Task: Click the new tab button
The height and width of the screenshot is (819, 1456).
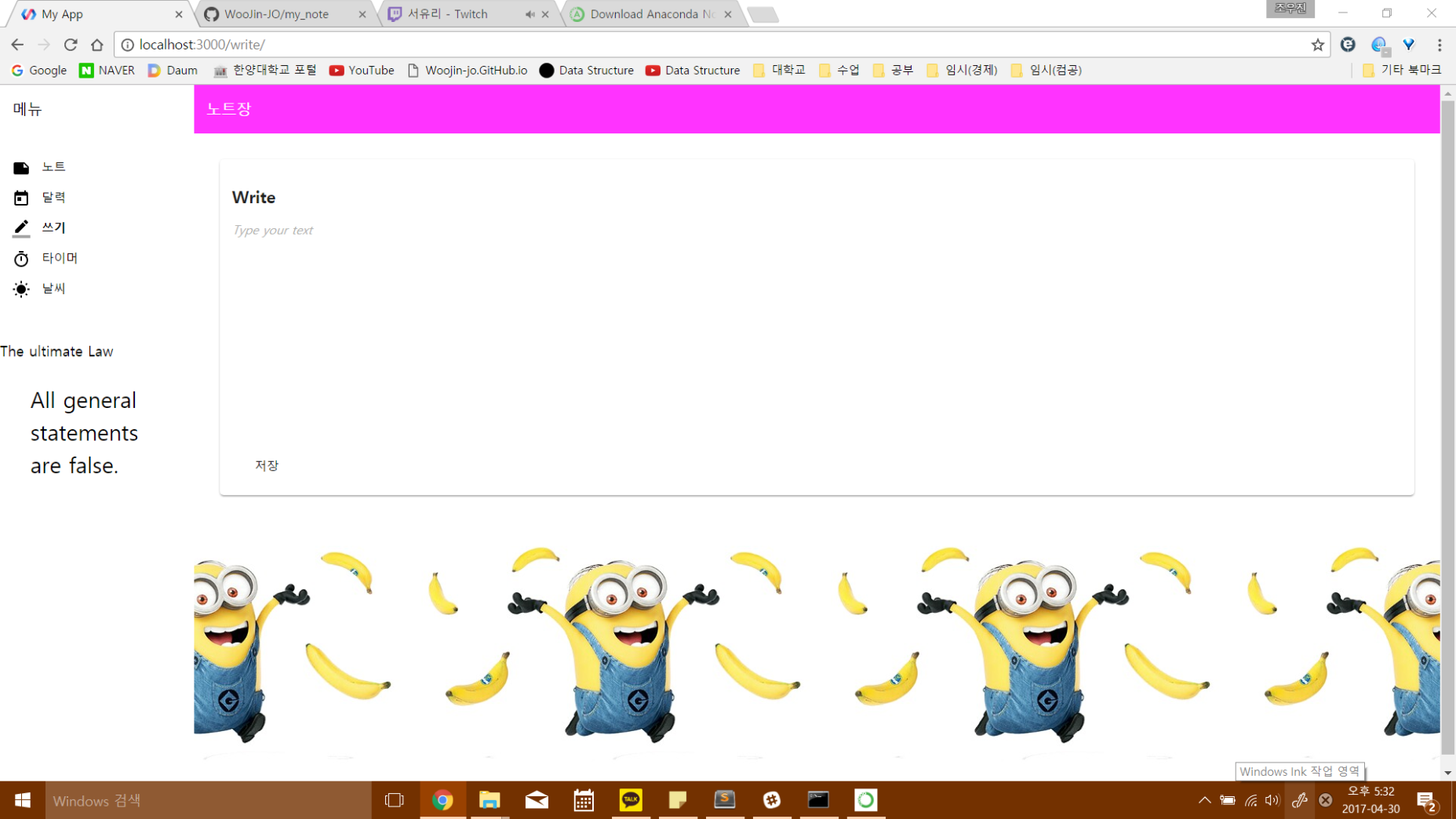Action: pos(763,14)
